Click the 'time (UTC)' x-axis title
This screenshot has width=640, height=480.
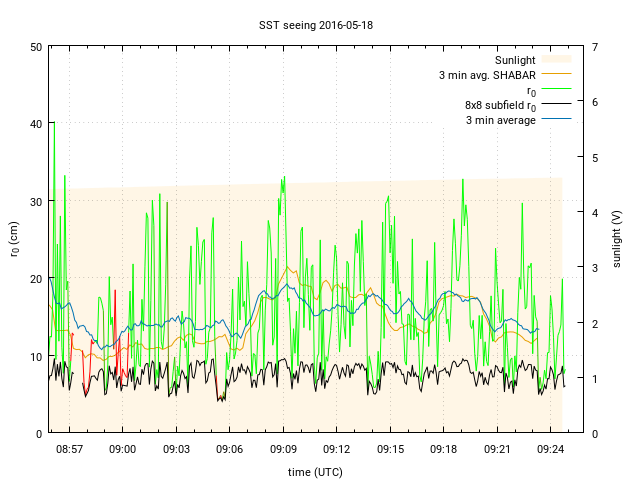pos(314,471)
